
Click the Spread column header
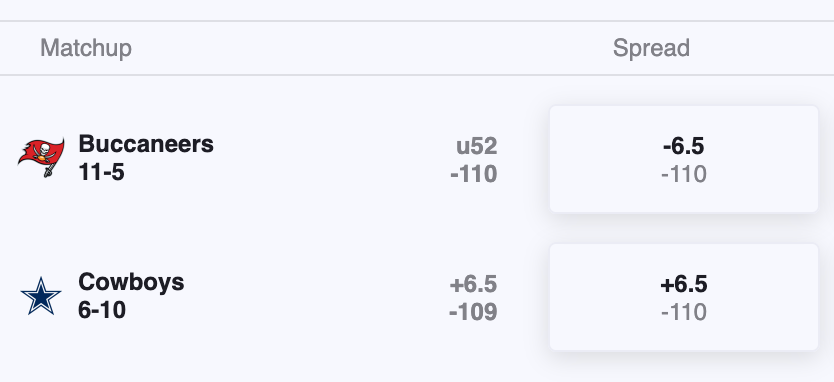click(x=651, y=48)
